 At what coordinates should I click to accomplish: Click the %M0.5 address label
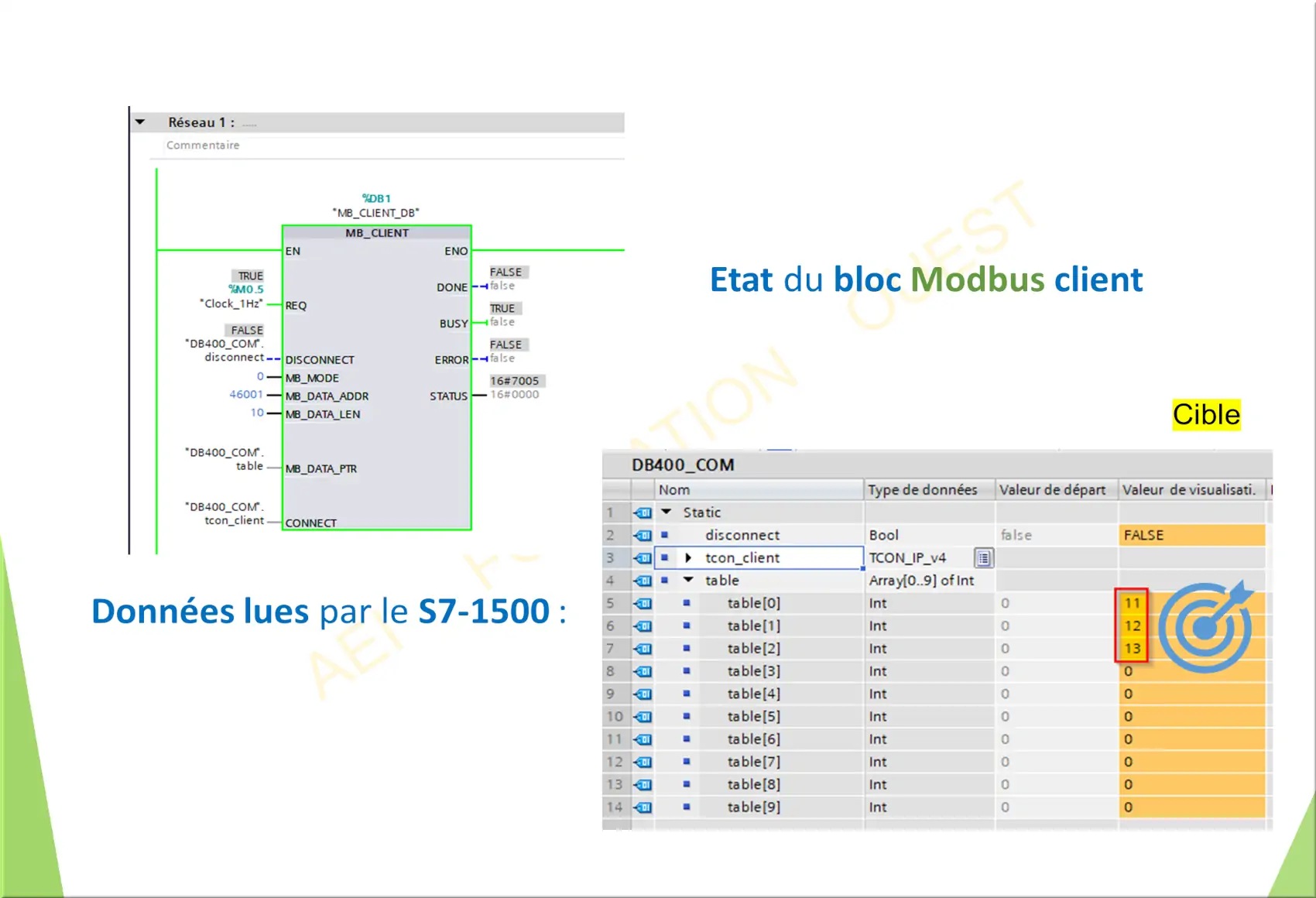pos(245,290)
